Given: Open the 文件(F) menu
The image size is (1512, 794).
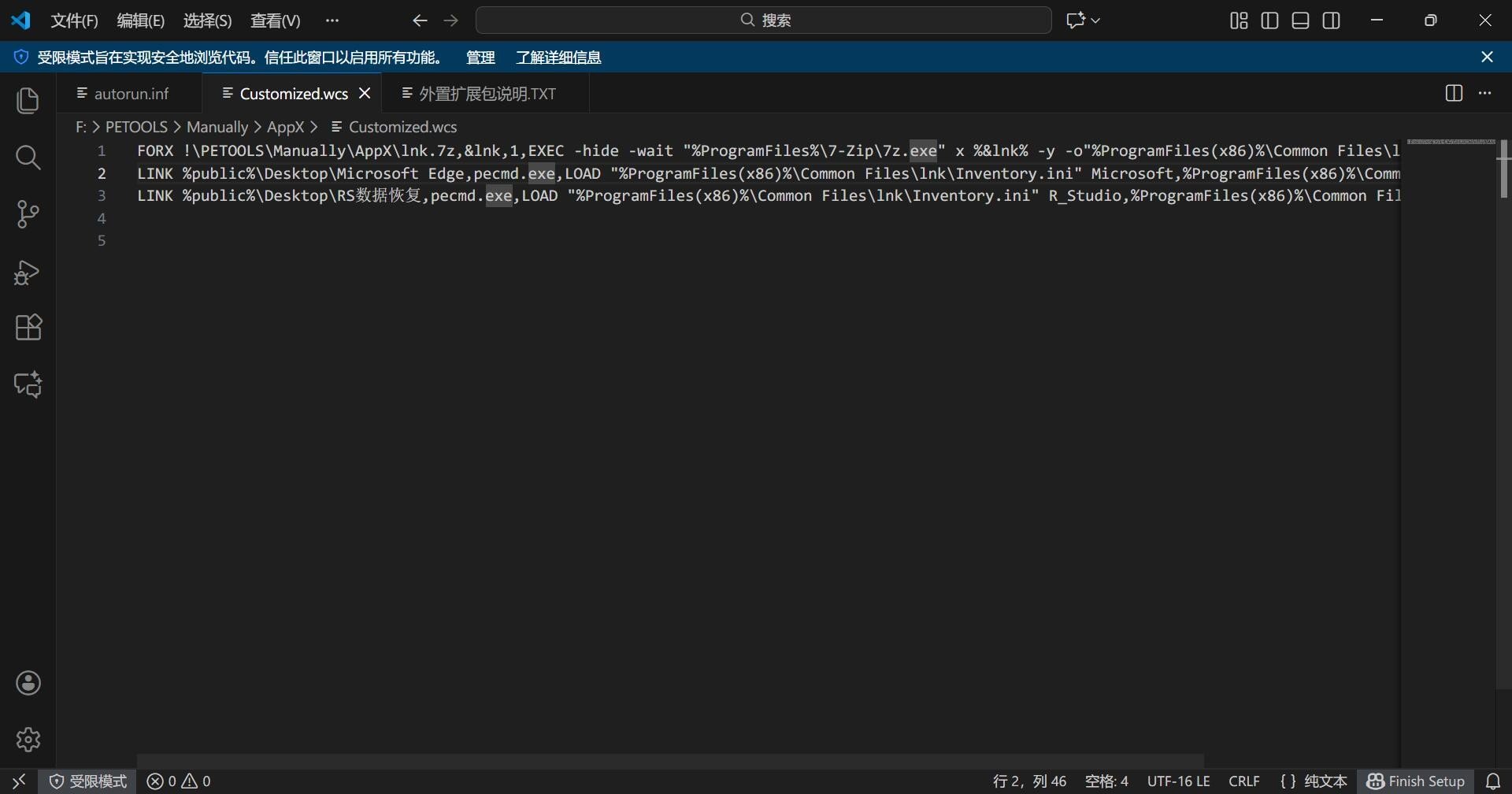Looking at the screenshot, I should pyautogui.click(x=74, y=20).
